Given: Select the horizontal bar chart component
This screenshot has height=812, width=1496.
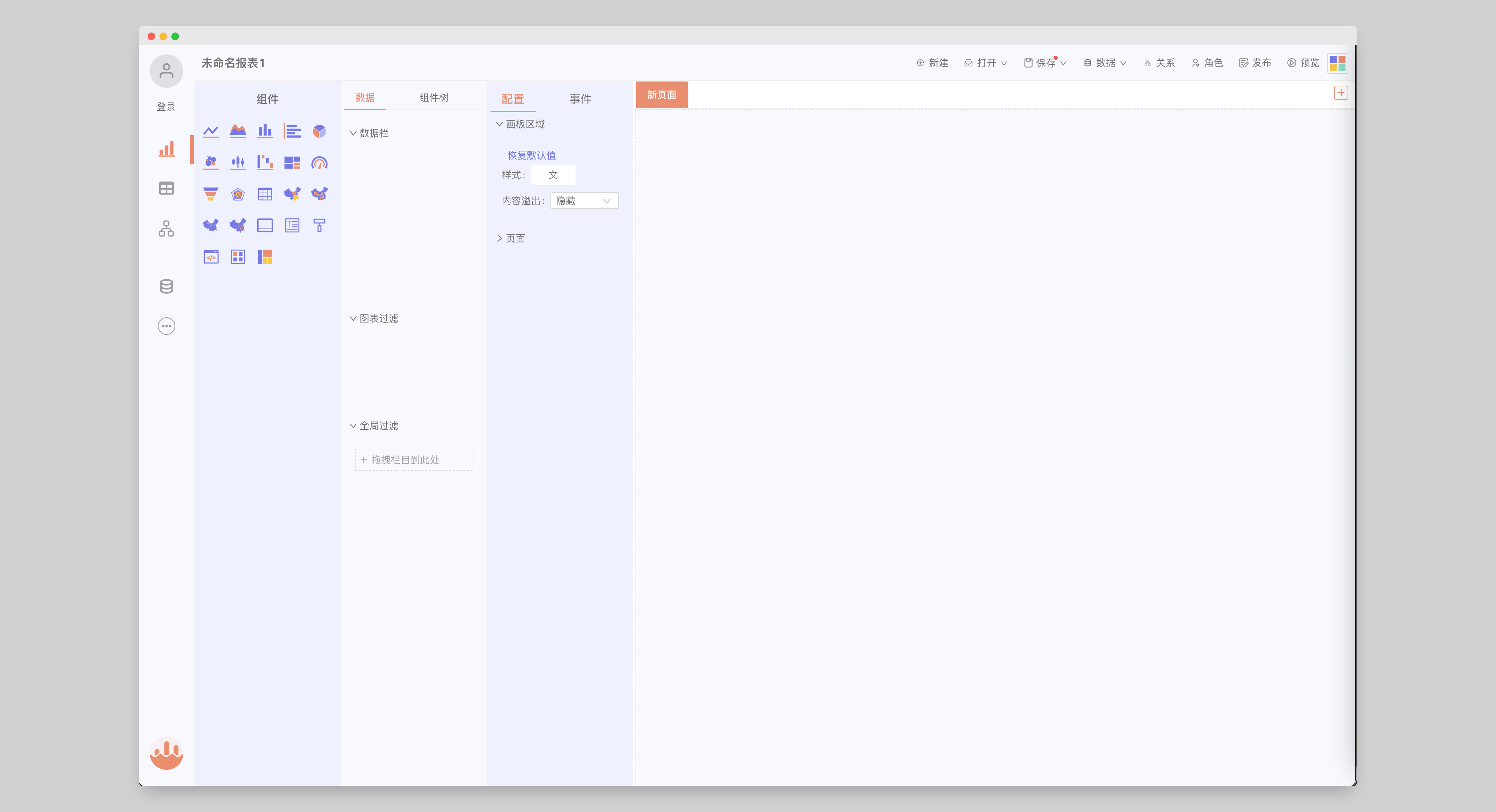Looking at the screenshot, I should click(292, 131).
